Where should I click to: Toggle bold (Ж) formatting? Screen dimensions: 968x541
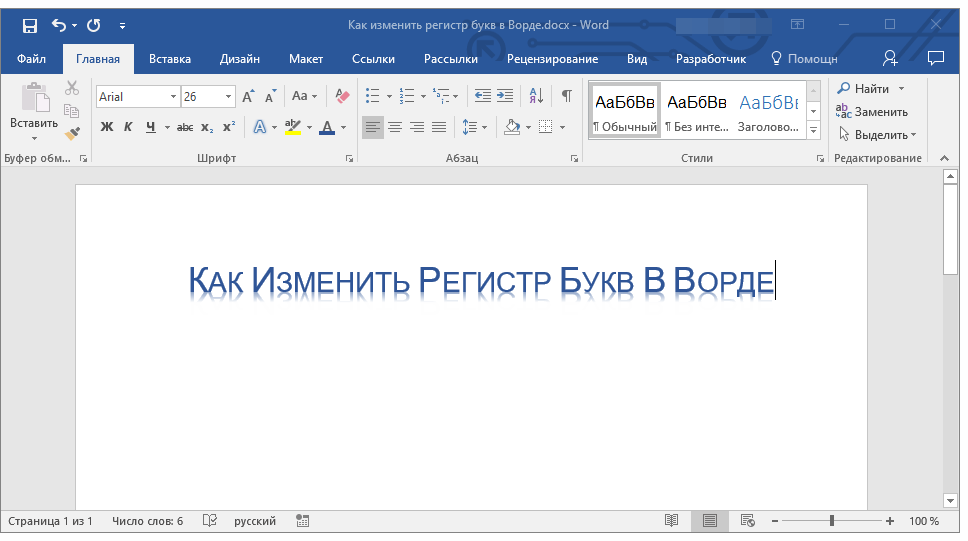coord(107,127)
